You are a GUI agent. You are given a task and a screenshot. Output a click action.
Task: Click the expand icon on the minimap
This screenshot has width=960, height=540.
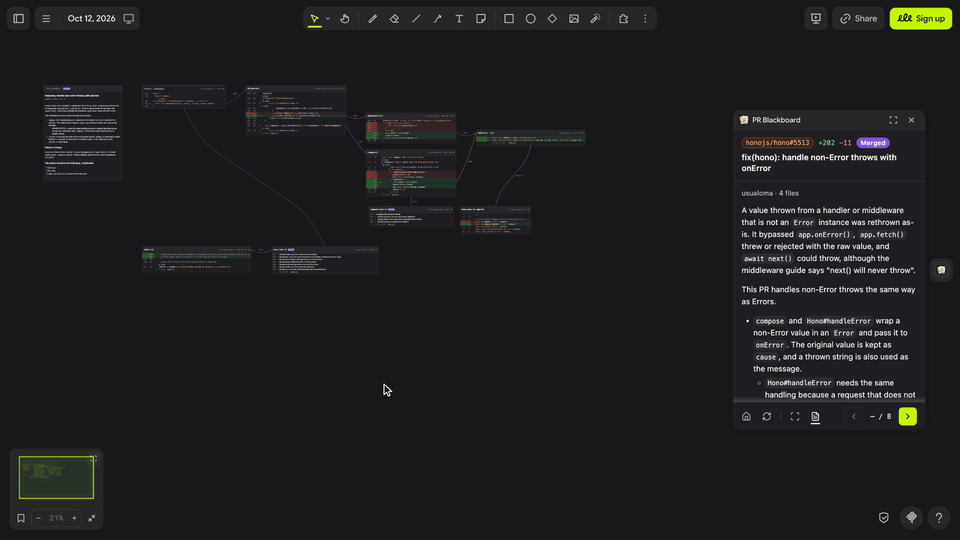pos(93,458)
